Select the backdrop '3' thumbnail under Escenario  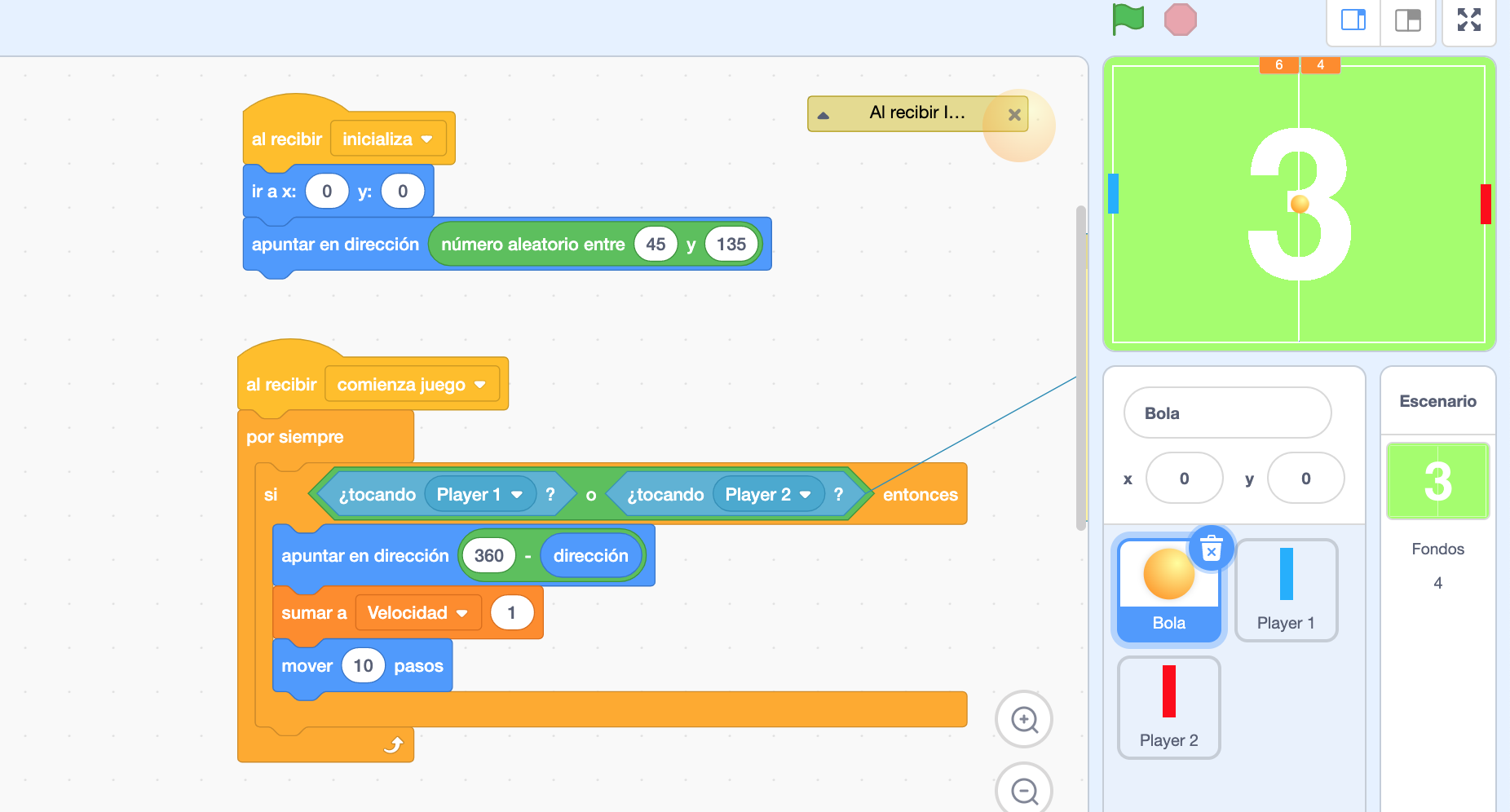click(1437, 481)
